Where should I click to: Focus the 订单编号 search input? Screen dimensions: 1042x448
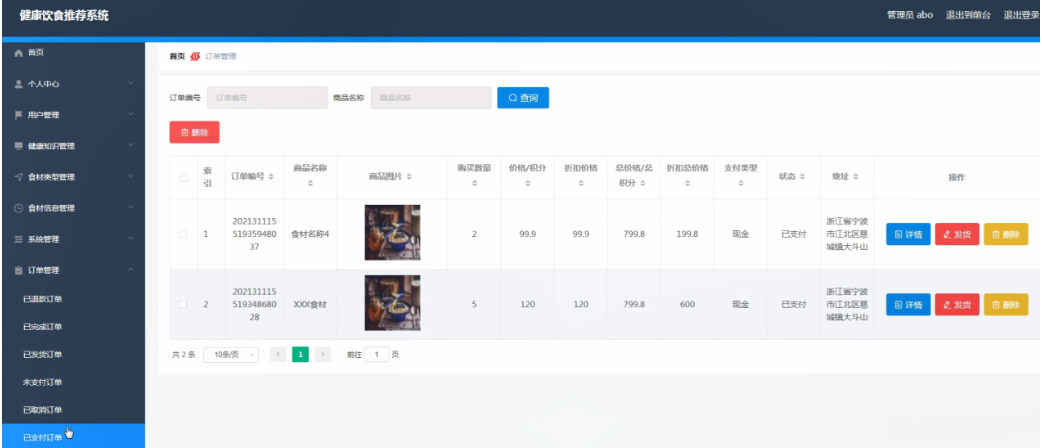click(x=267, y=98)
